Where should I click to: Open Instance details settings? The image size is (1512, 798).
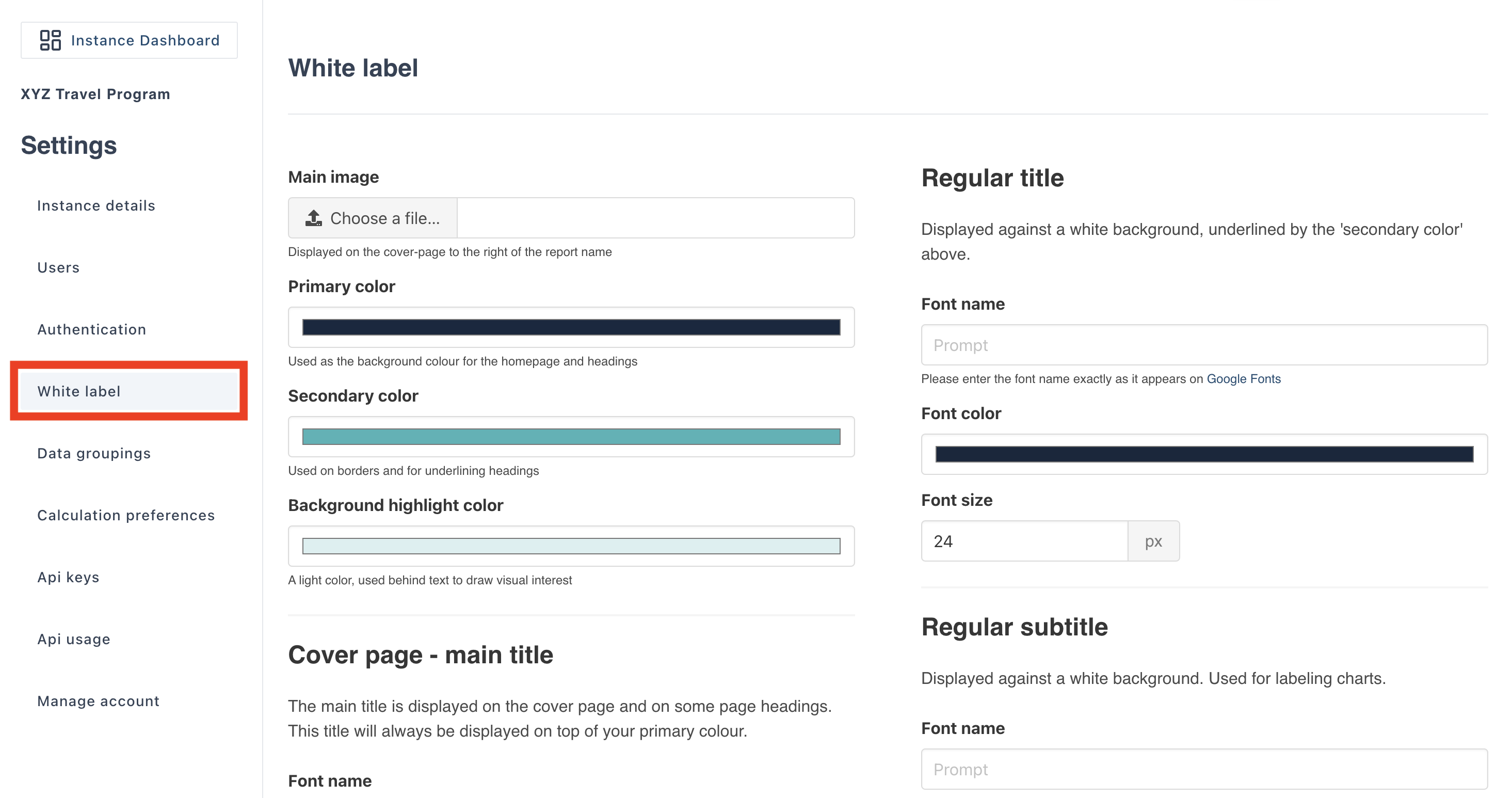pos(96,205)
